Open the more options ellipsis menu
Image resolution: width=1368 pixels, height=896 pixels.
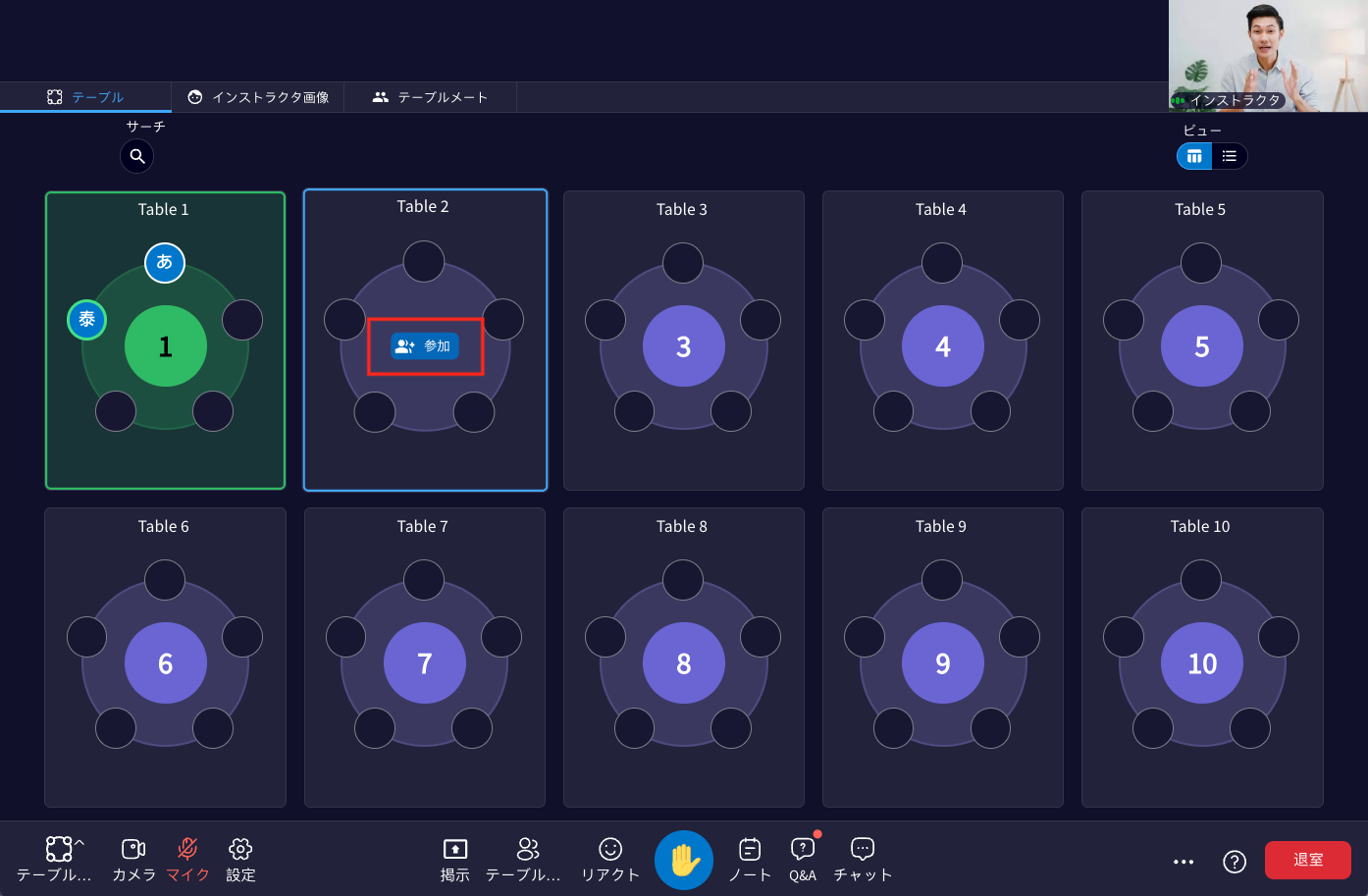coord(1184,862)
